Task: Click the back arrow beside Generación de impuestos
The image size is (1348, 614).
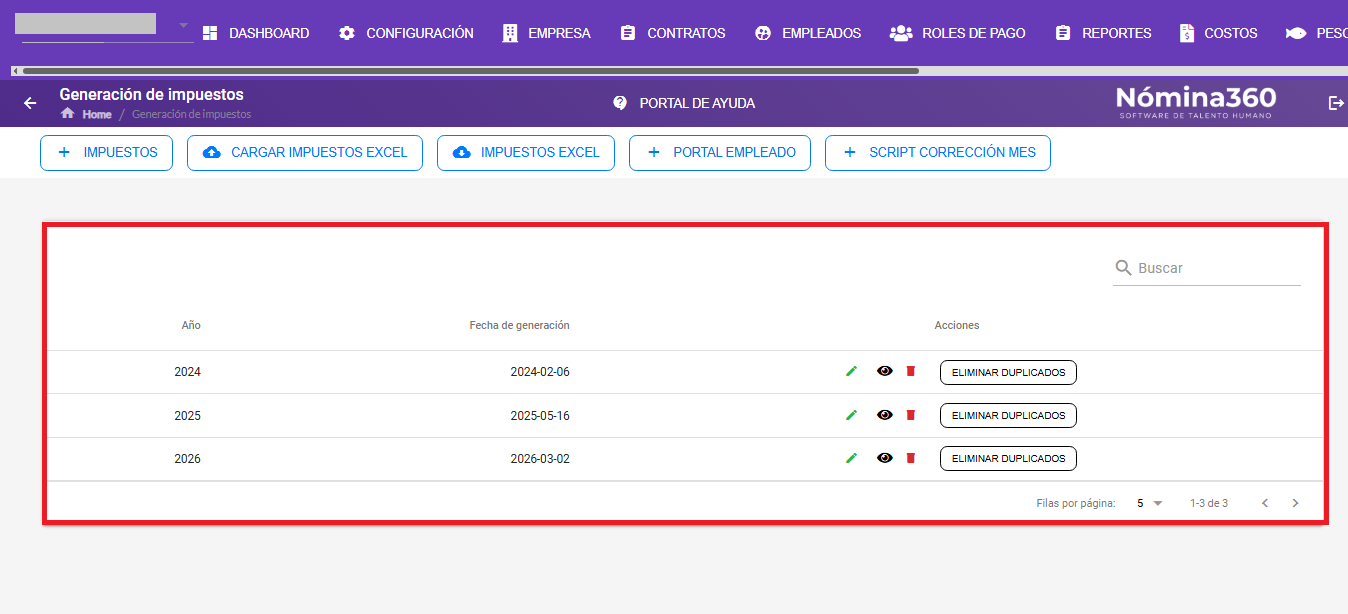Action: pyautogui.click(x=30, y=103)
